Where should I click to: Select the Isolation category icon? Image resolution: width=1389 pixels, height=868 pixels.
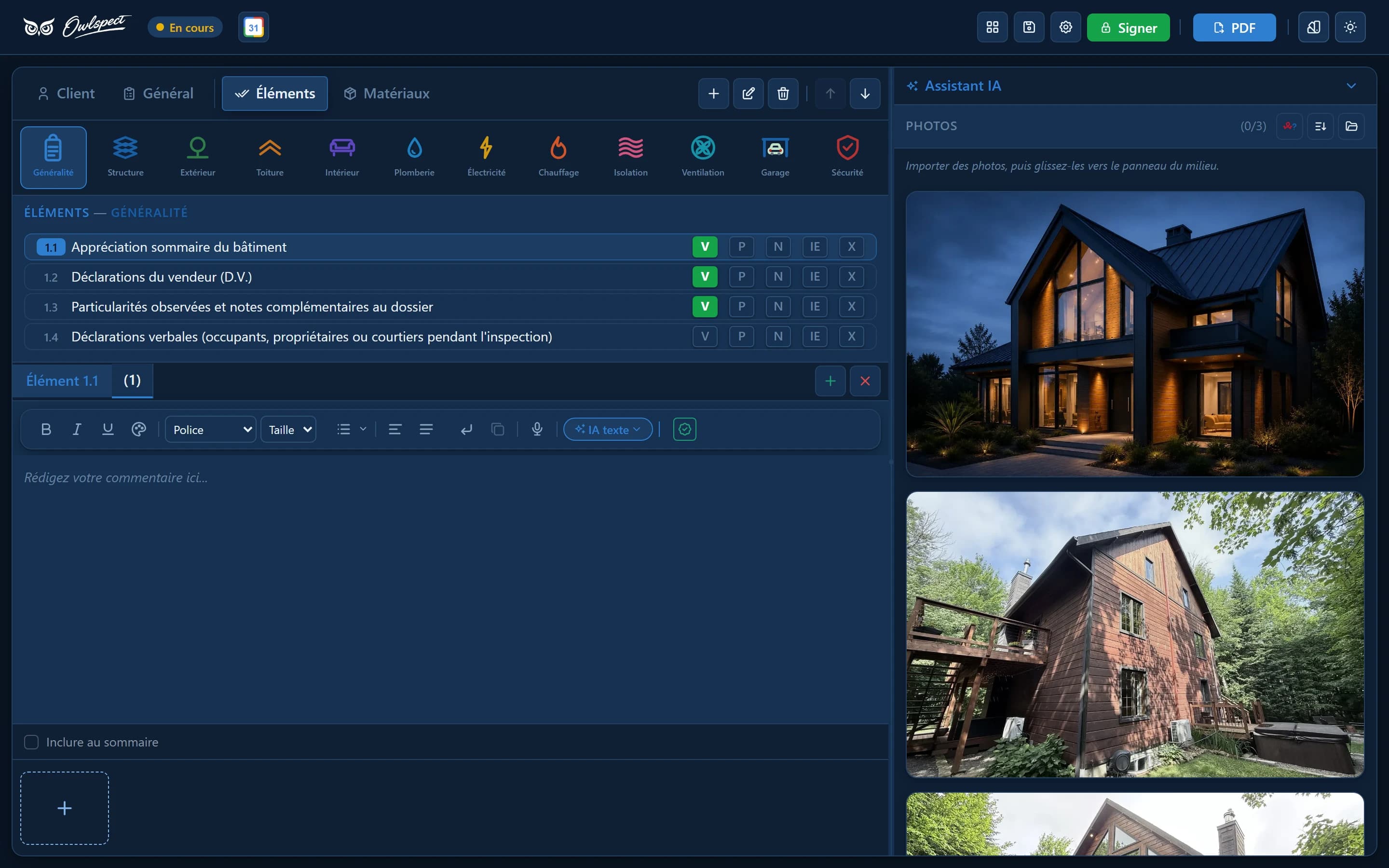[x=631, y=157]
